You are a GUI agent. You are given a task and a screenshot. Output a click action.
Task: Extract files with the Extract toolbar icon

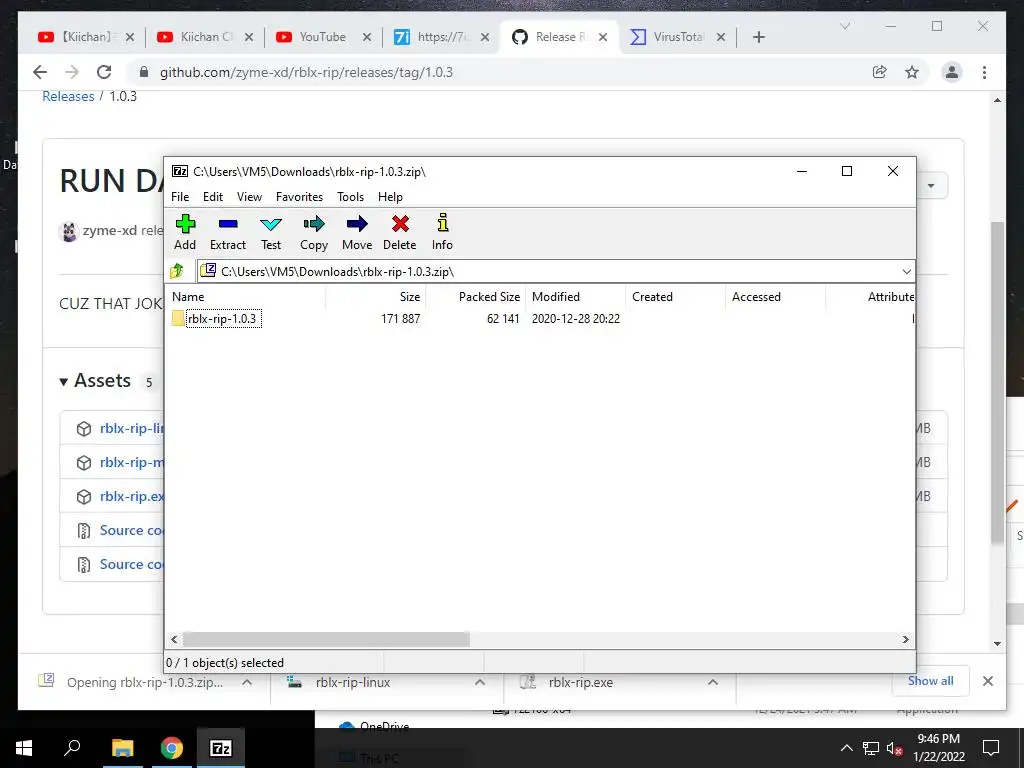pos(227,232)
